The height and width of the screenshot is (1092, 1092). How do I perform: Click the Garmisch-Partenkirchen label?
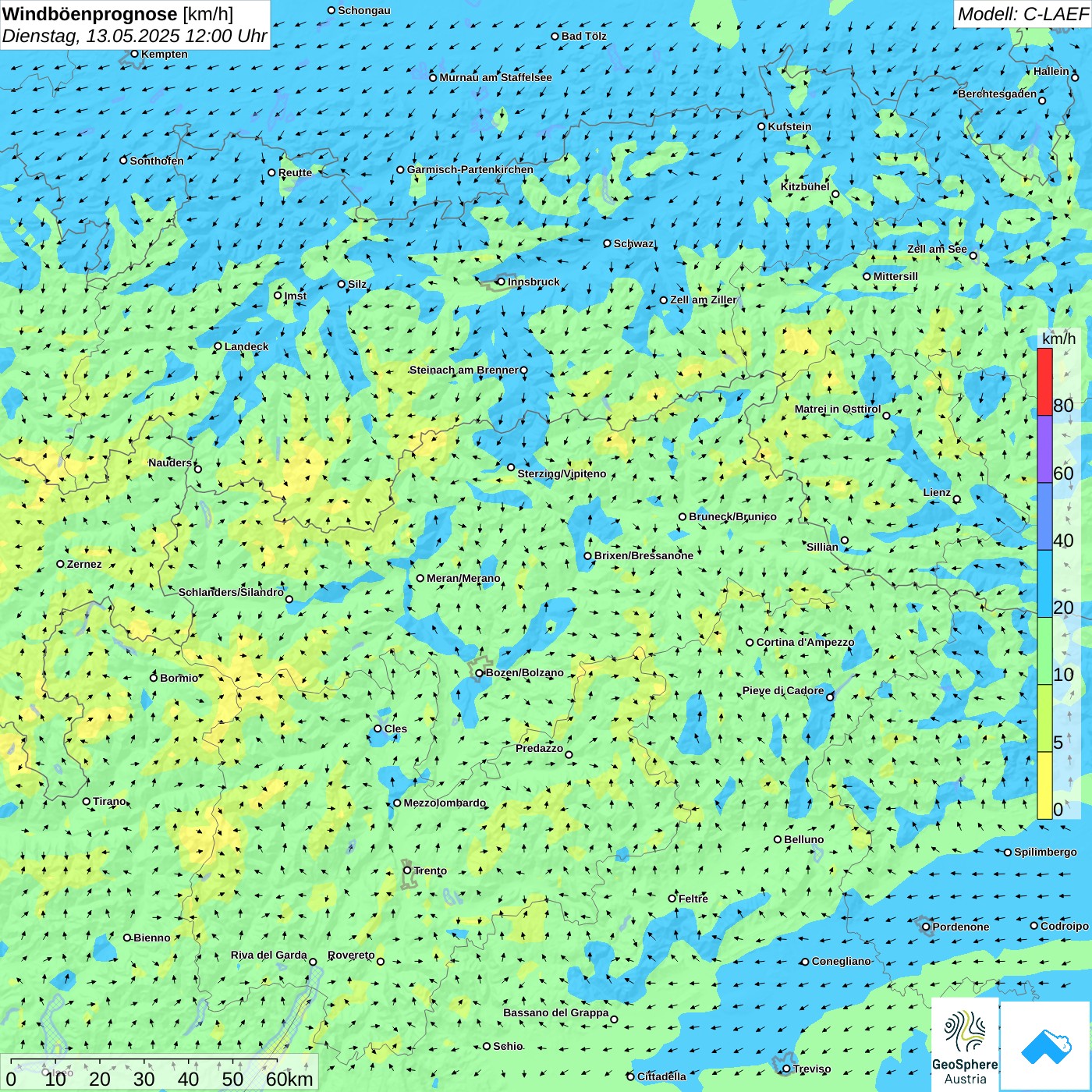pyautogui.click(x=470, y=169)
